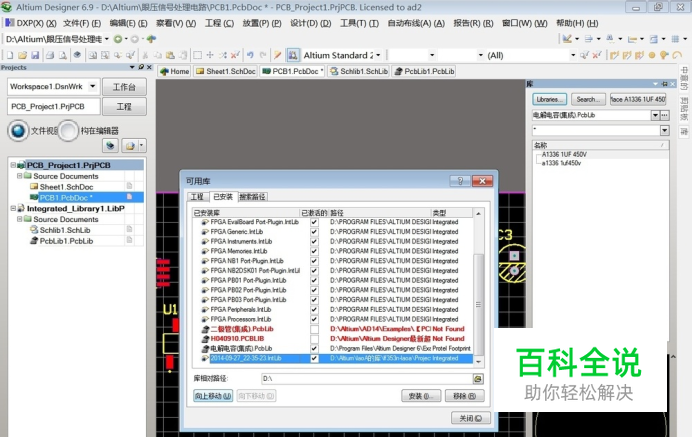The width and height of the screenshot is (692, 437).
Task: Switch to the Sheet1.SchDoc document tab
Action: click(x=226, y=71)
